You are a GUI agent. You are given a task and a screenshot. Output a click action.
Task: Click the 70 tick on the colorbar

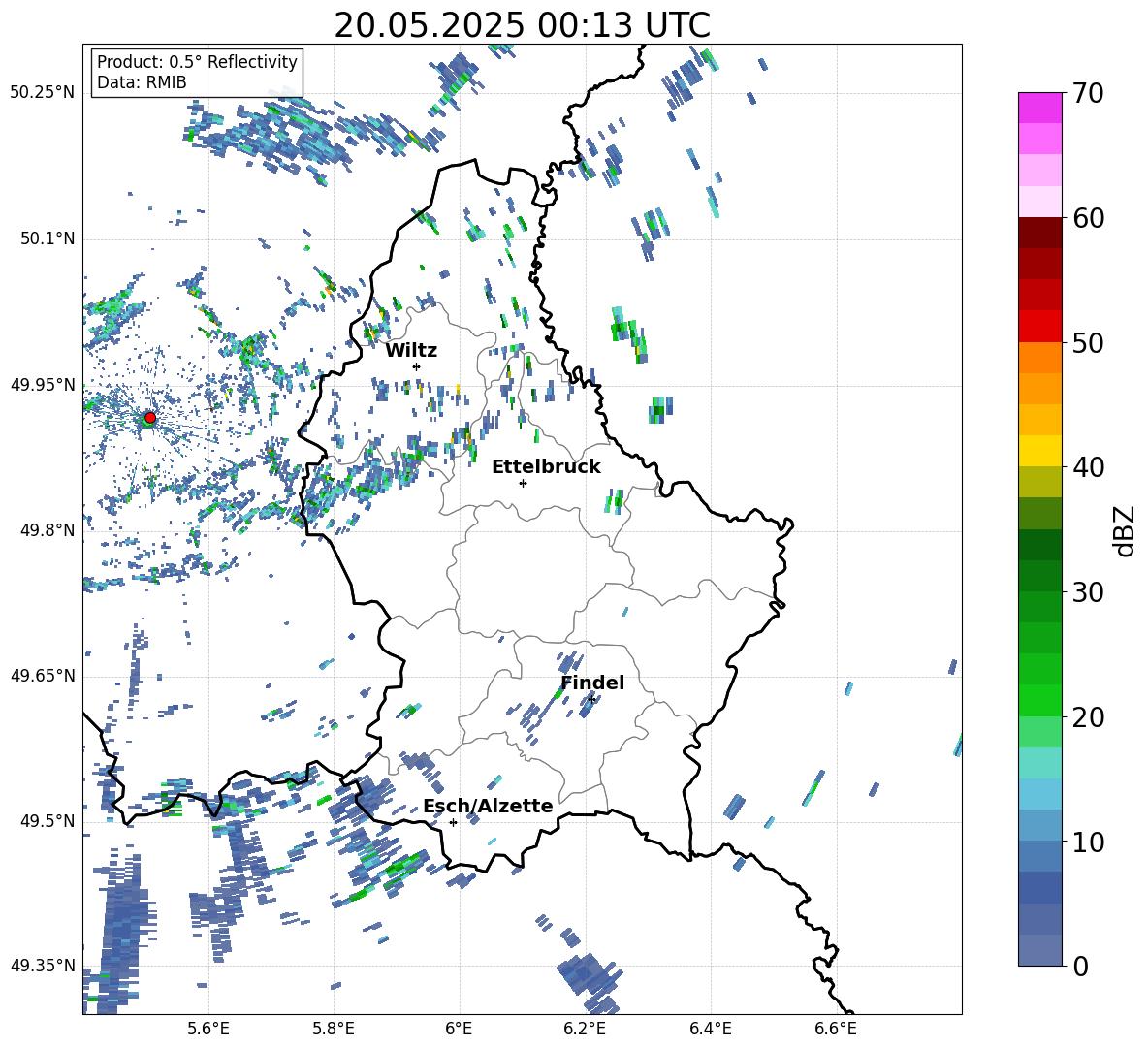coord(1088,93)
